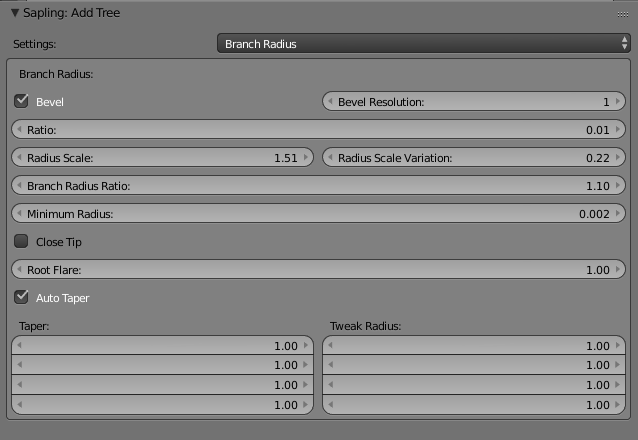Click the Root Flare field

click(x=318, y=269)
